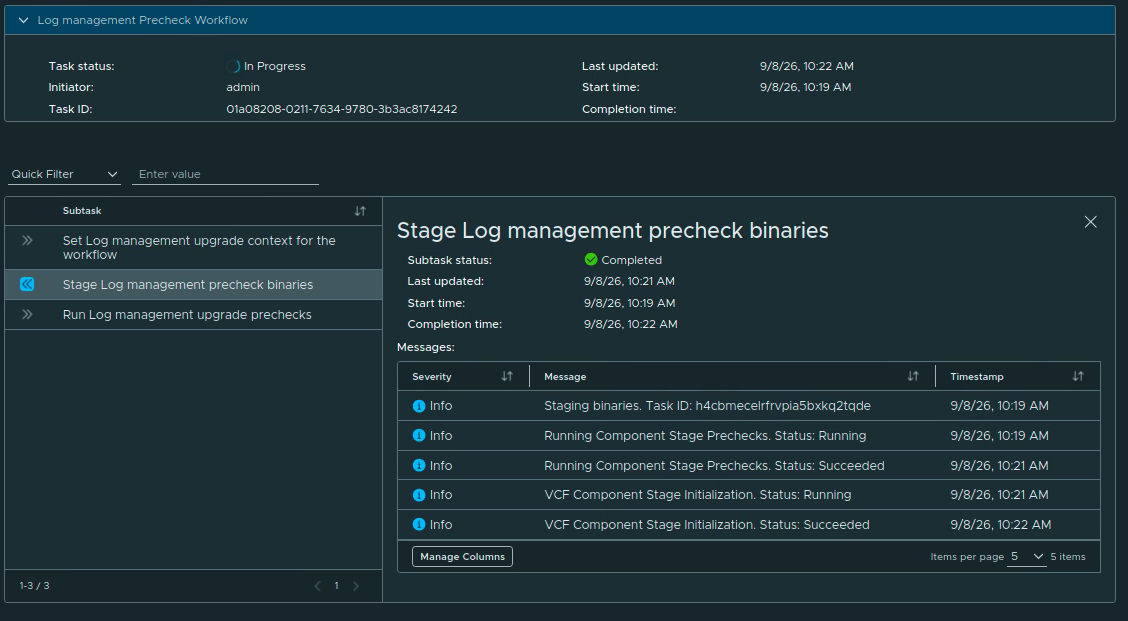Collapse details arrow for Stage Log management precheck binaries
The height and width of the screenshot is (621, 1128).
click(27, 284)
